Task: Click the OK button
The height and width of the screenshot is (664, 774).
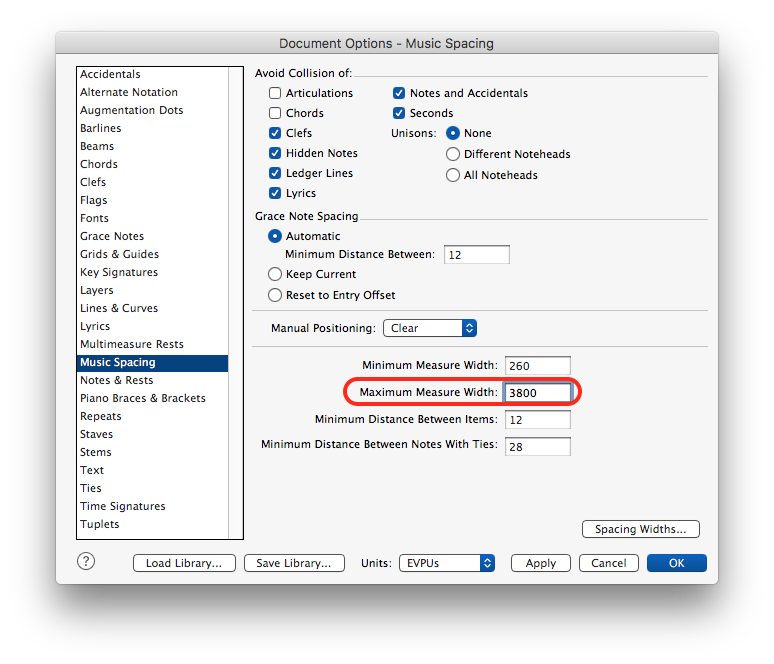Action: pos(676,563)
